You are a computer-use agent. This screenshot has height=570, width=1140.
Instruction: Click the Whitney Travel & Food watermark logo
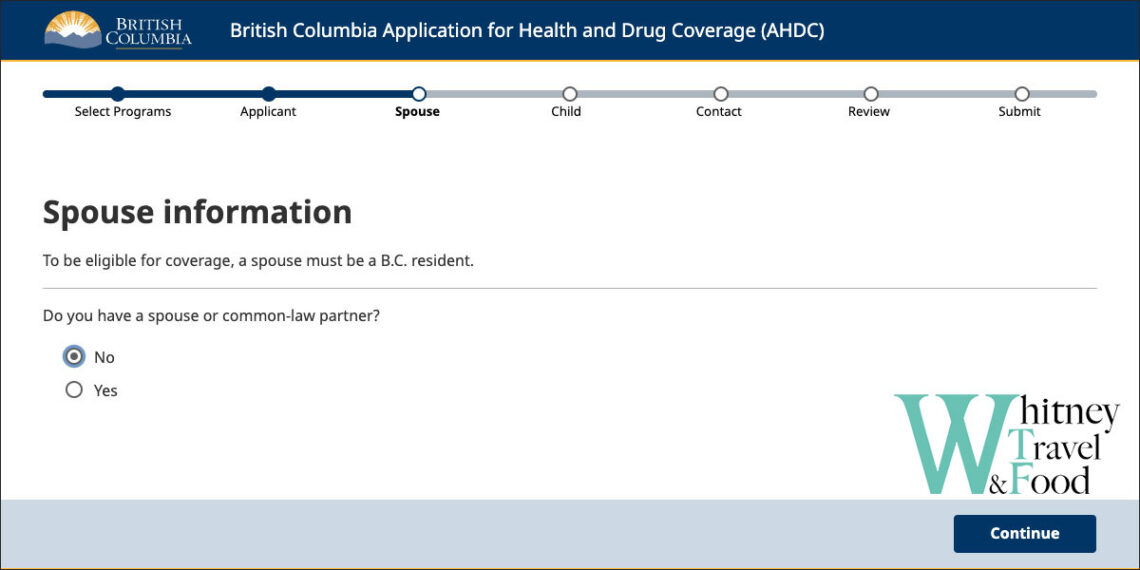pyautogui.click(x=1005, y=445)
